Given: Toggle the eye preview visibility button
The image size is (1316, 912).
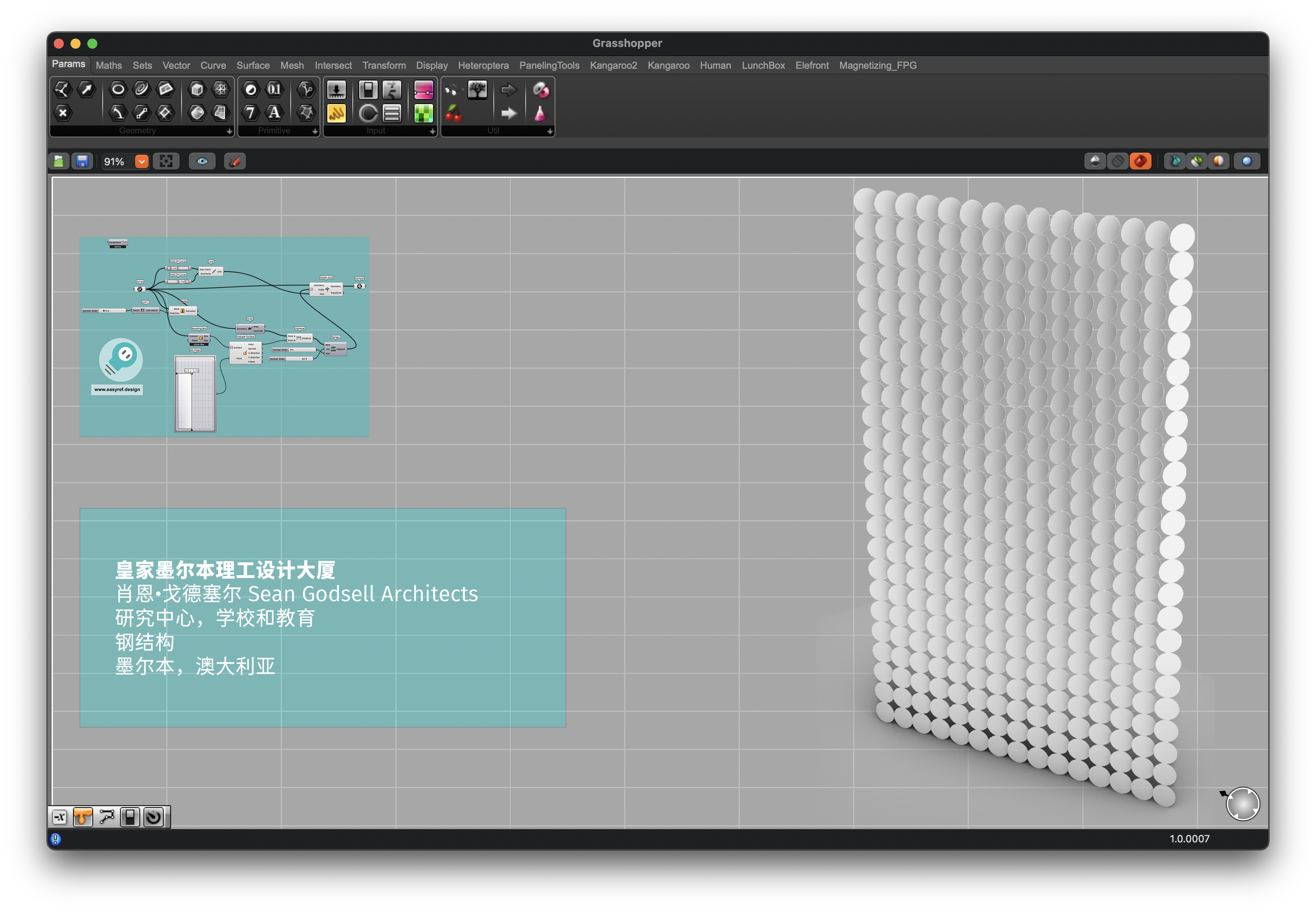Looking at the screenshot, I should 202,162.
